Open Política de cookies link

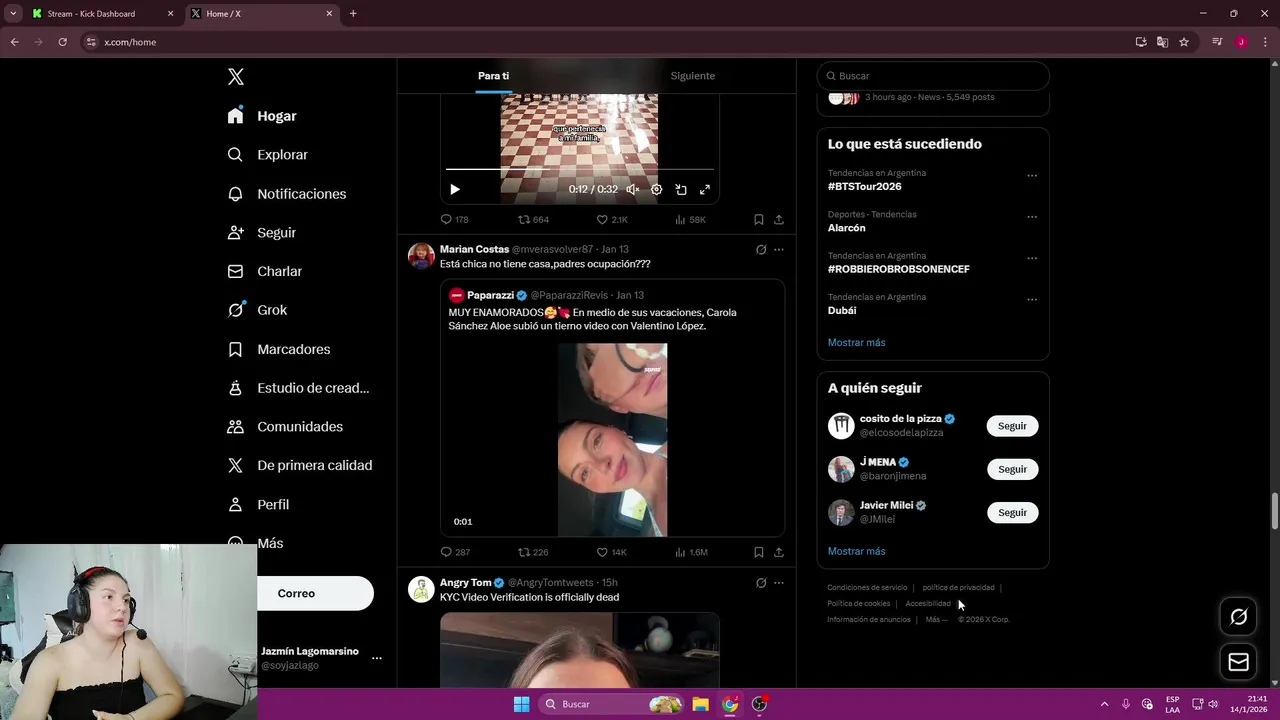click(858, 604)
